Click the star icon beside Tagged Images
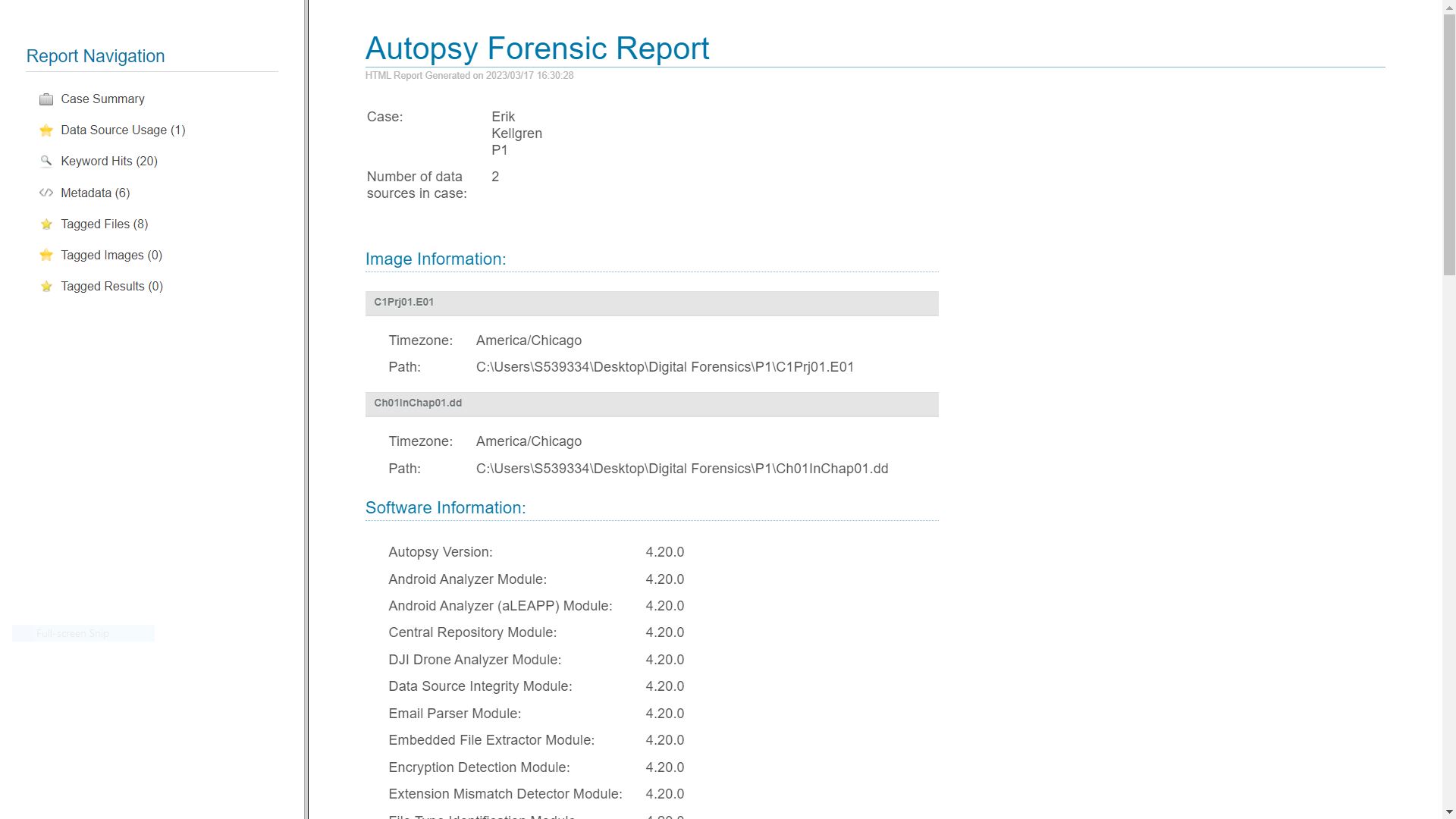The height and width of the screenshot is (819, 1456). [45, 255]
